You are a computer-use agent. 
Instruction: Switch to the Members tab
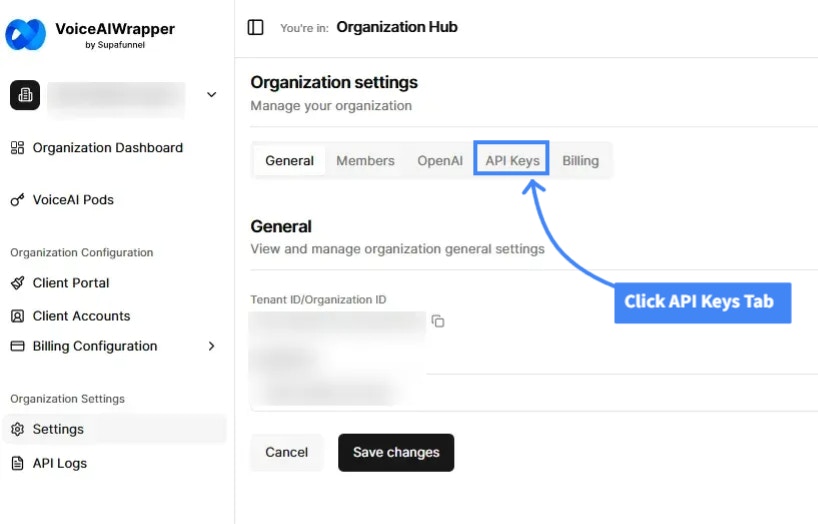pos(365,161)
